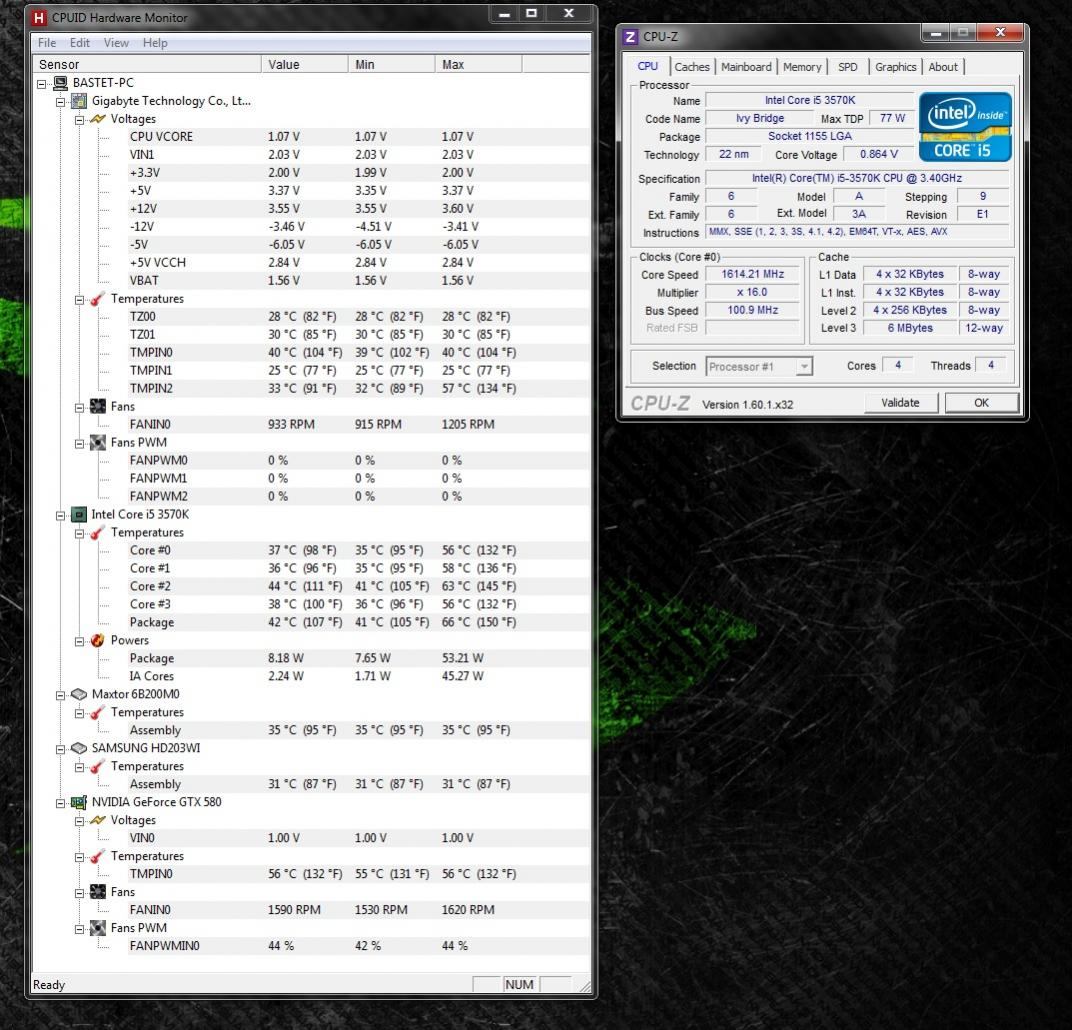This screenshot has height=1030, width=1072.
Task: Click the NVIDIA Fans icon
Action: (98, 892)
